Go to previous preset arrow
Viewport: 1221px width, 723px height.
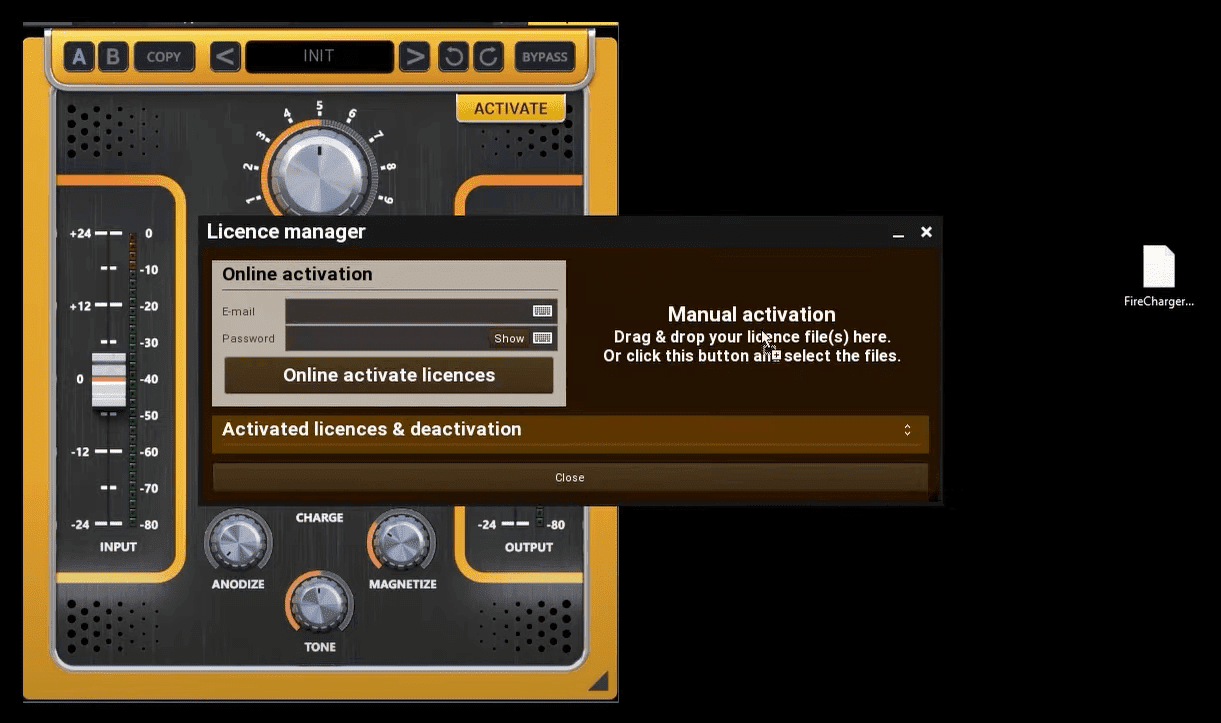pos(226,57)
